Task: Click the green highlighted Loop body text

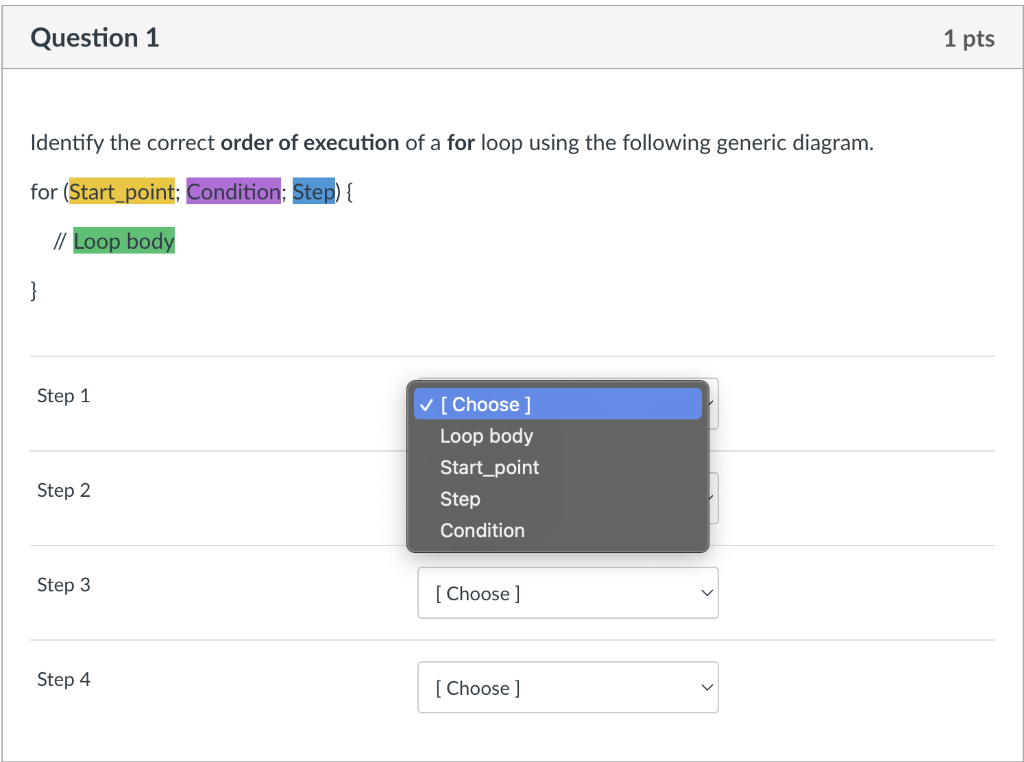Action: pyautogui.click(x=124, y=241)
